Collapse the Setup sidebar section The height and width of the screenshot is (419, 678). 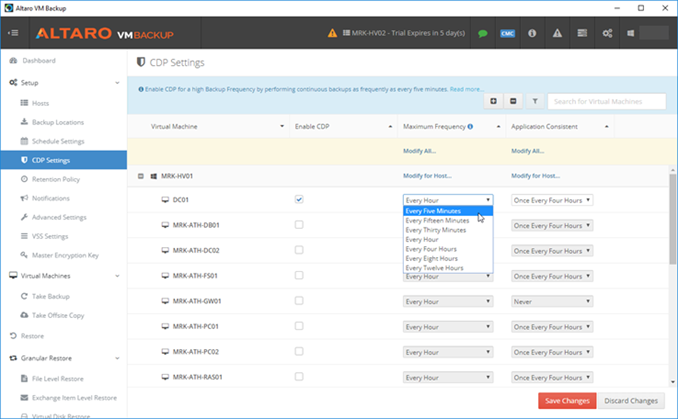point(117,83)
